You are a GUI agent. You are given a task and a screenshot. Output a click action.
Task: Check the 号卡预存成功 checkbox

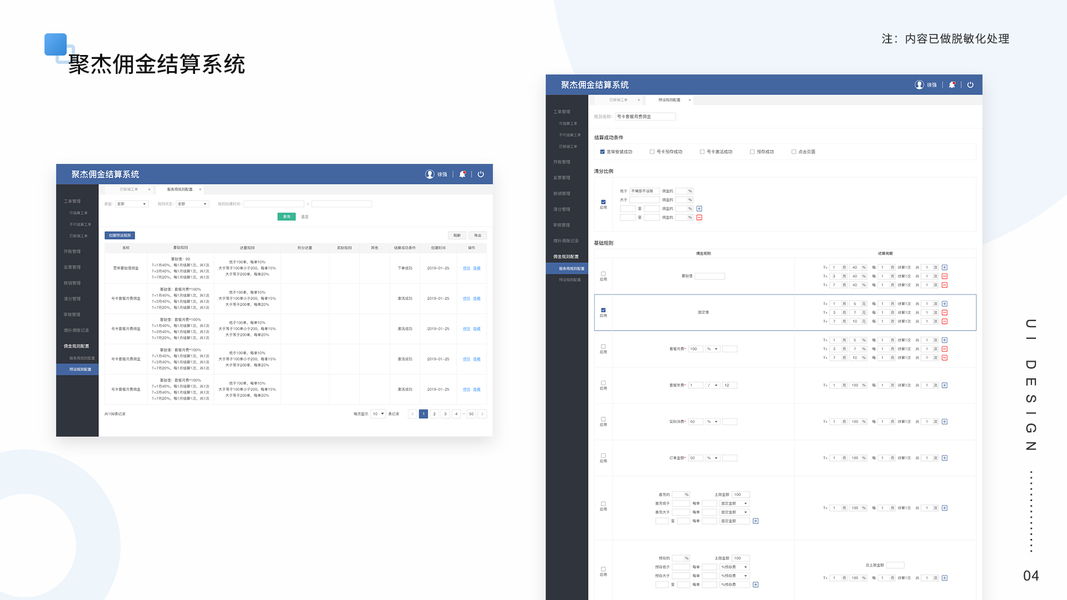652,152
